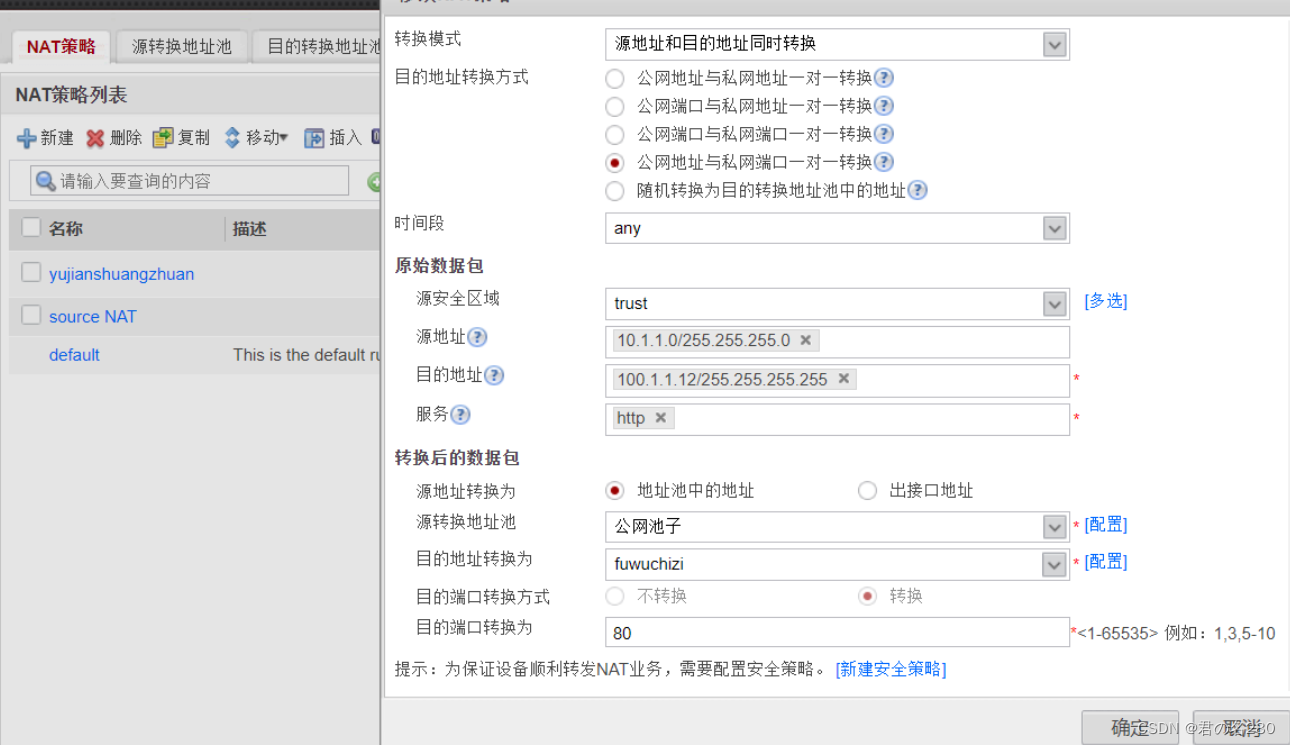Switch to the 源转换地址池 tab
The height and width of the screenshot is (745, 1290).
click(x=181, y=47)
